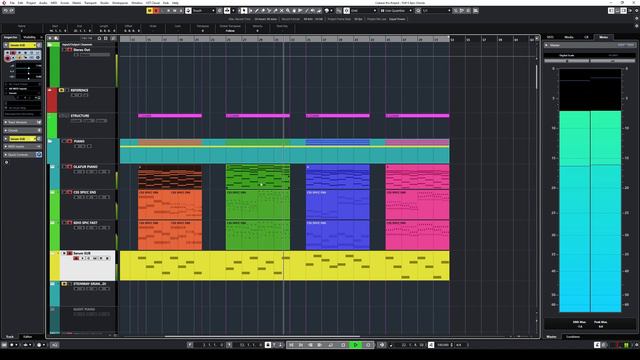Open the File menu

tap(12, 3)
